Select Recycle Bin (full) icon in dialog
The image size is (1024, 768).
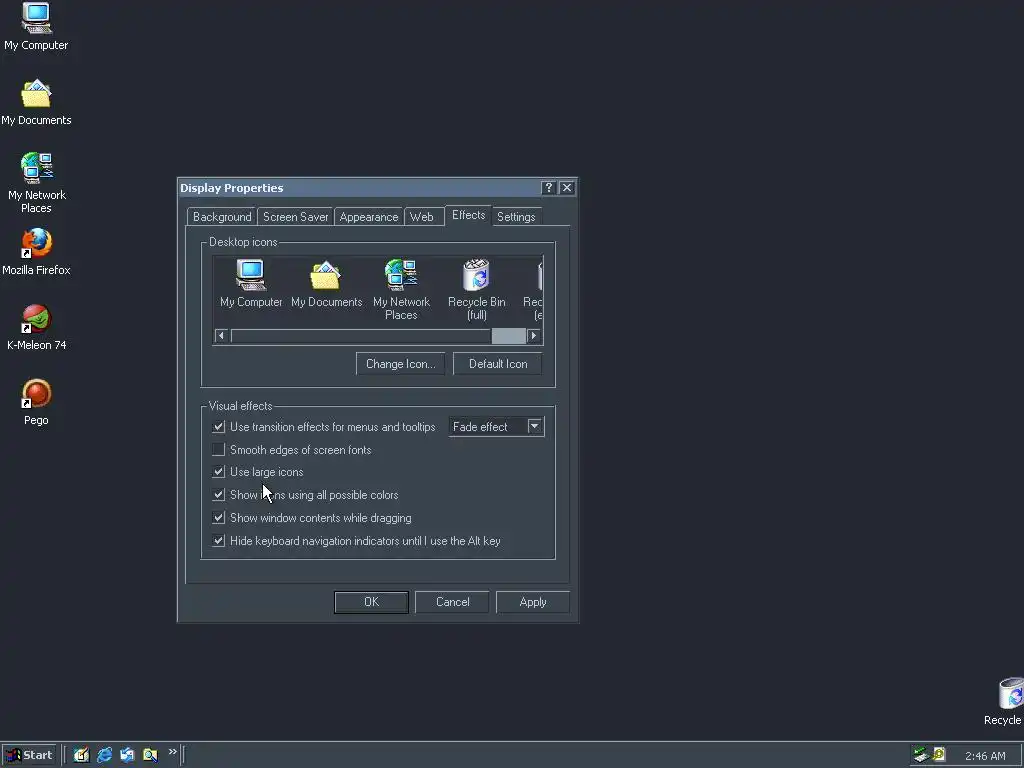pyautogui.click(x=476, y=289)
